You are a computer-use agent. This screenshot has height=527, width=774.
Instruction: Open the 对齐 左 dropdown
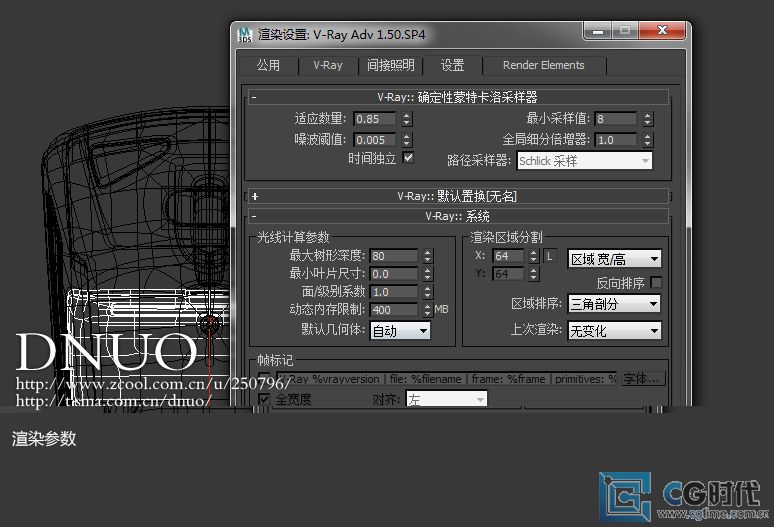pos(446,399)
